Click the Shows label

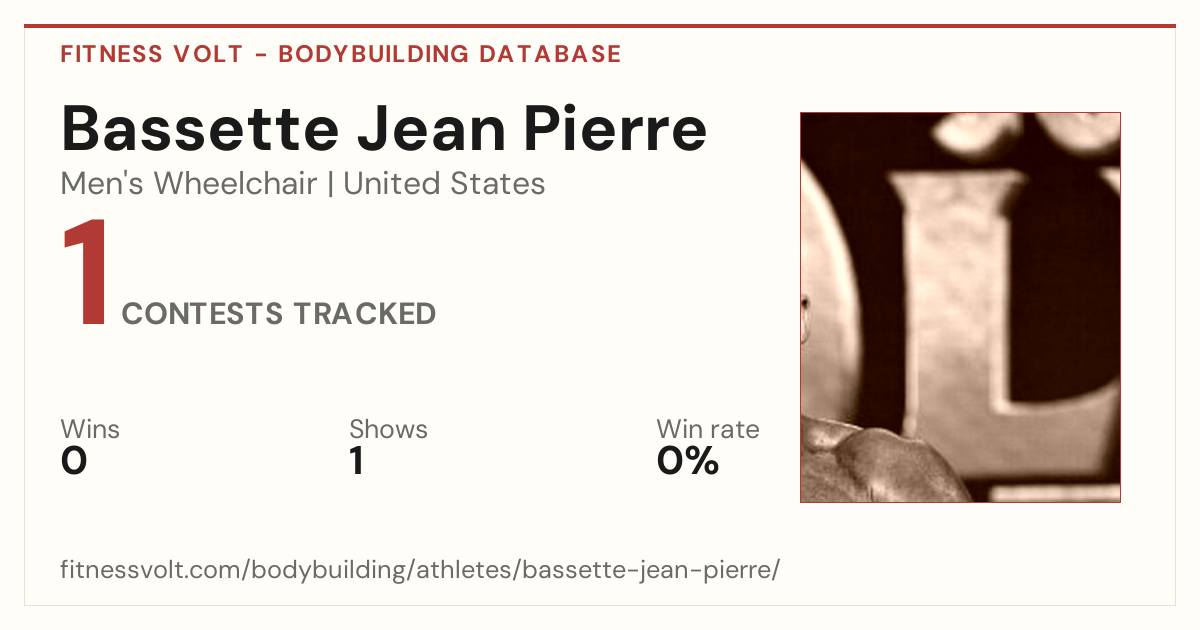click(x=388, y=429)
